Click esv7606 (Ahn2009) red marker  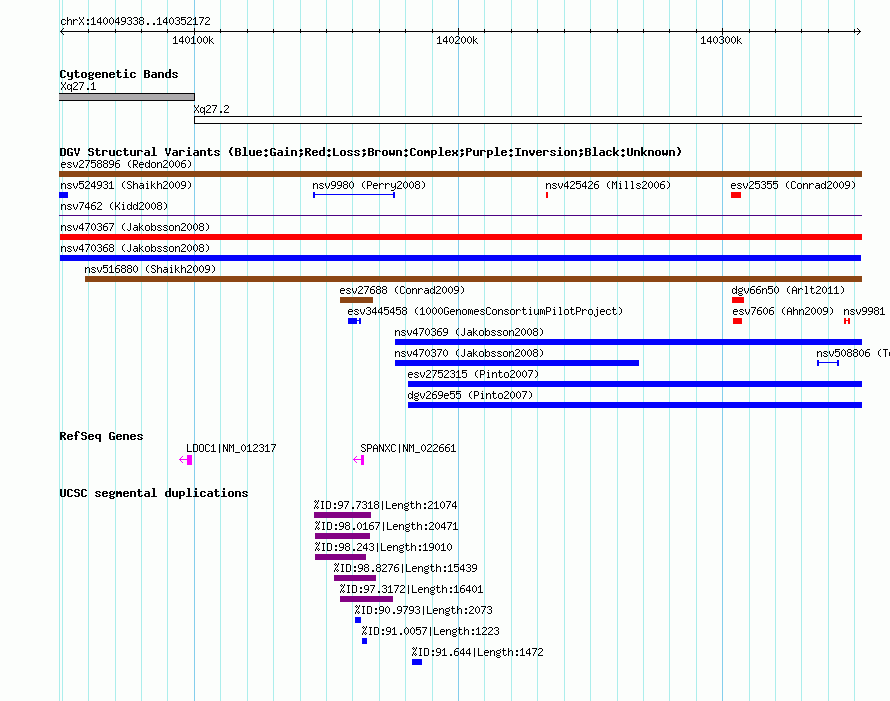[737, 321]
